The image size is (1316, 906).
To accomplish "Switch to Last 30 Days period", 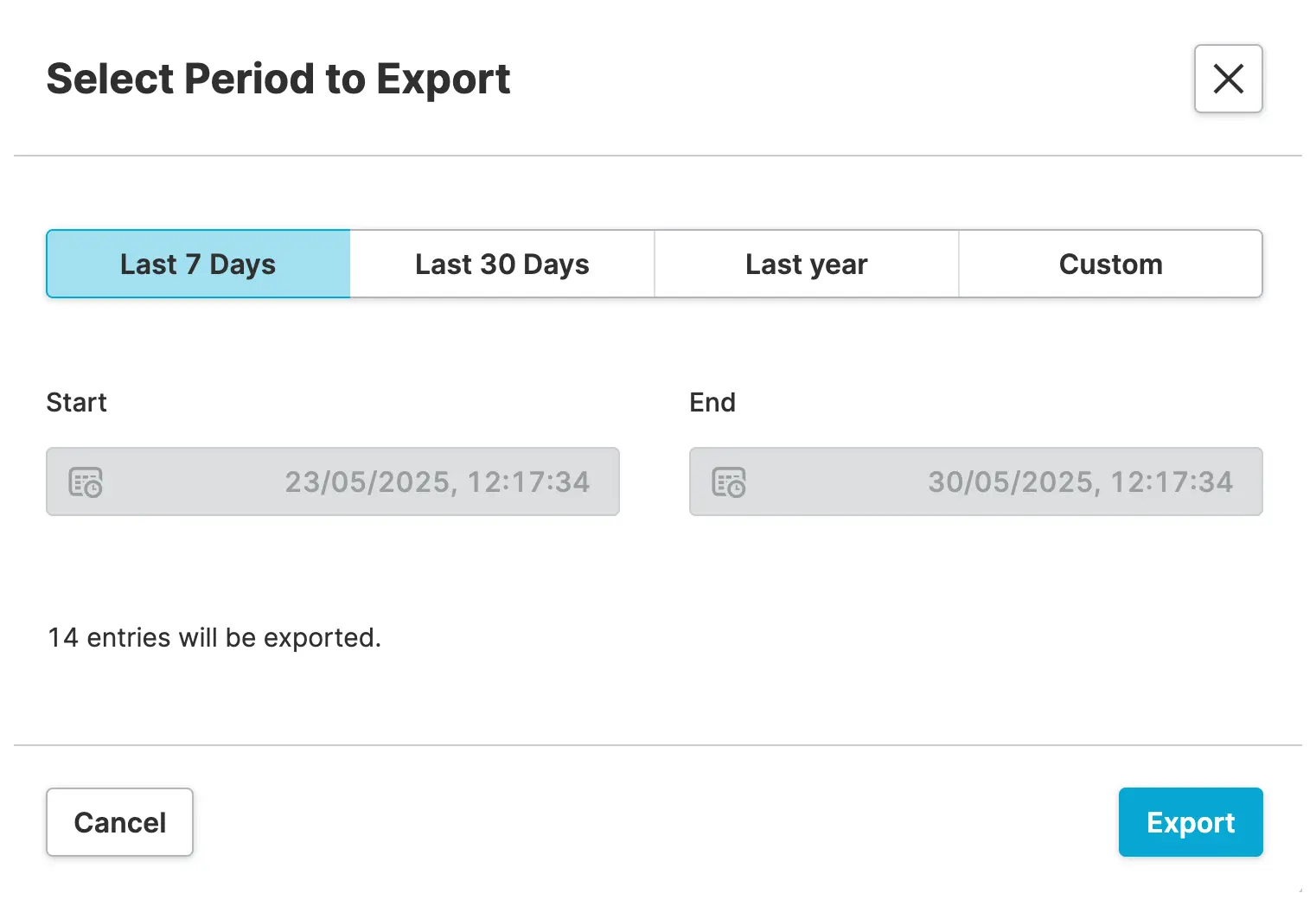I will click(501, 264).
